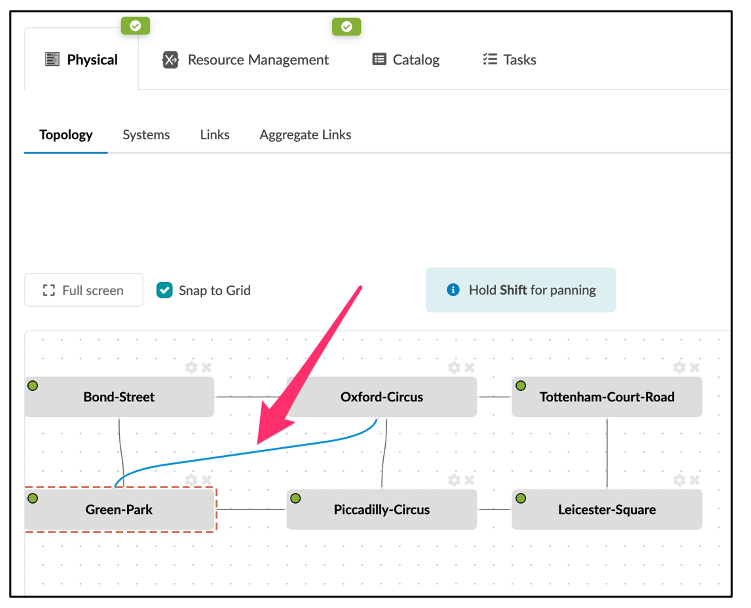Switch to Resource Management tab
751x608 pixels.
246,60
